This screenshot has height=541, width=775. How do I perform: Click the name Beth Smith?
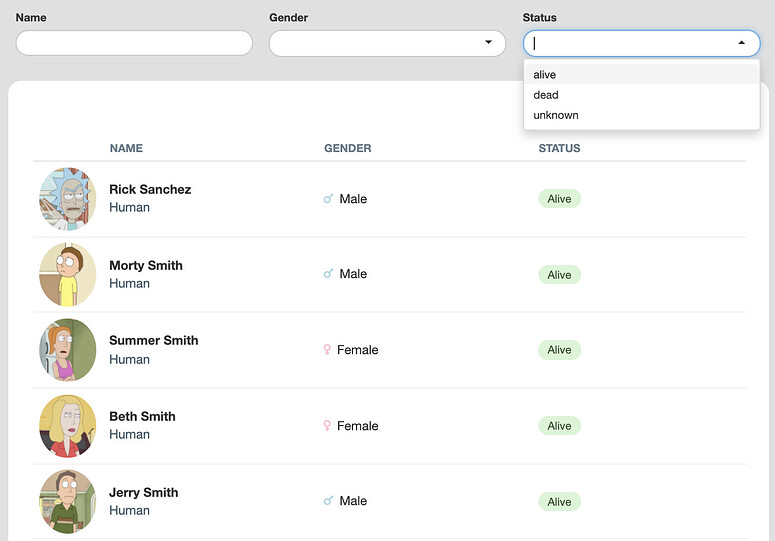(142, 416)
